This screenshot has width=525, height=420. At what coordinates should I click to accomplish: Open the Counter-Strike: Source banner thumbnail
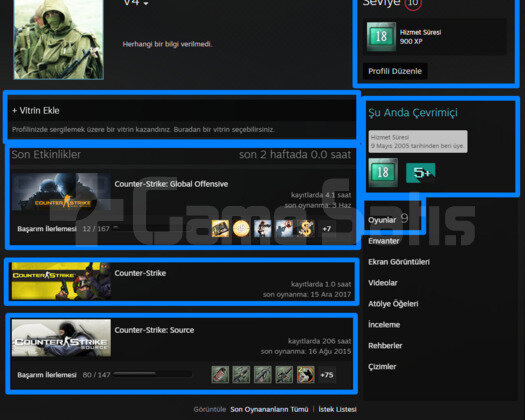[61, 338]
